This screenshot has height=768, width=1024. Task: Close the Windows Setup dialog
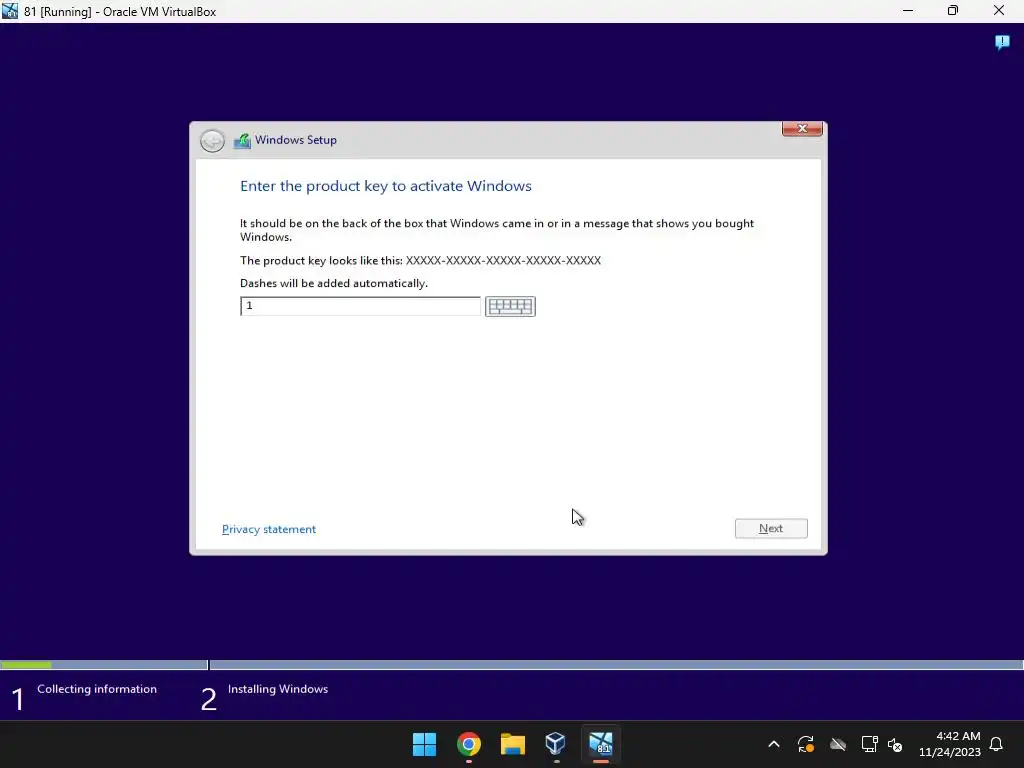coord(802,129)
